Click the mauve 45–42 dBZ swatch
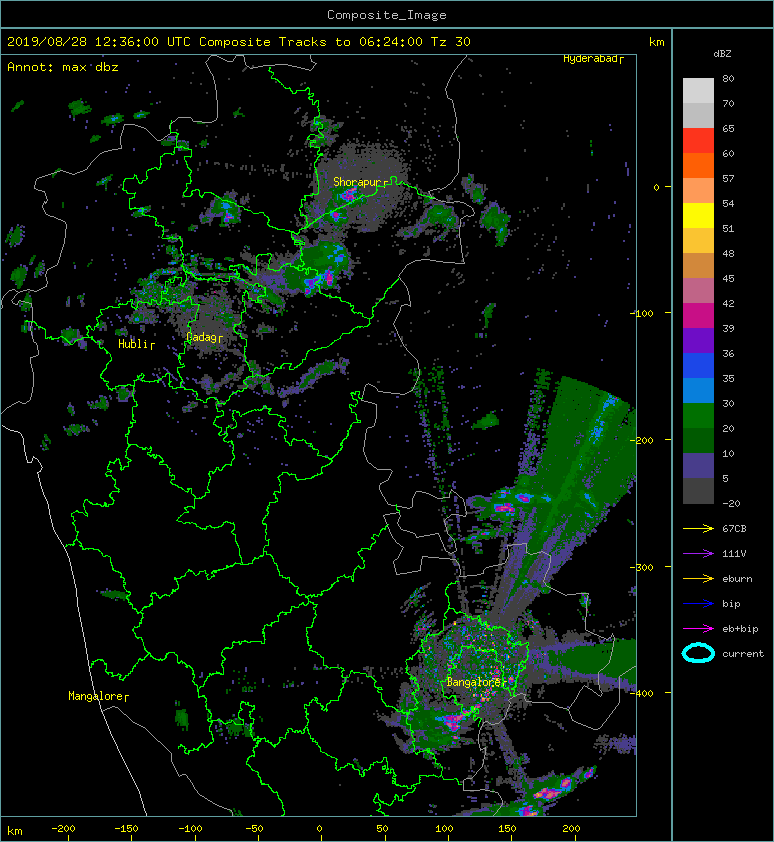Image resolution: width=774 pixels, height=842 pixels. (698, 291)
